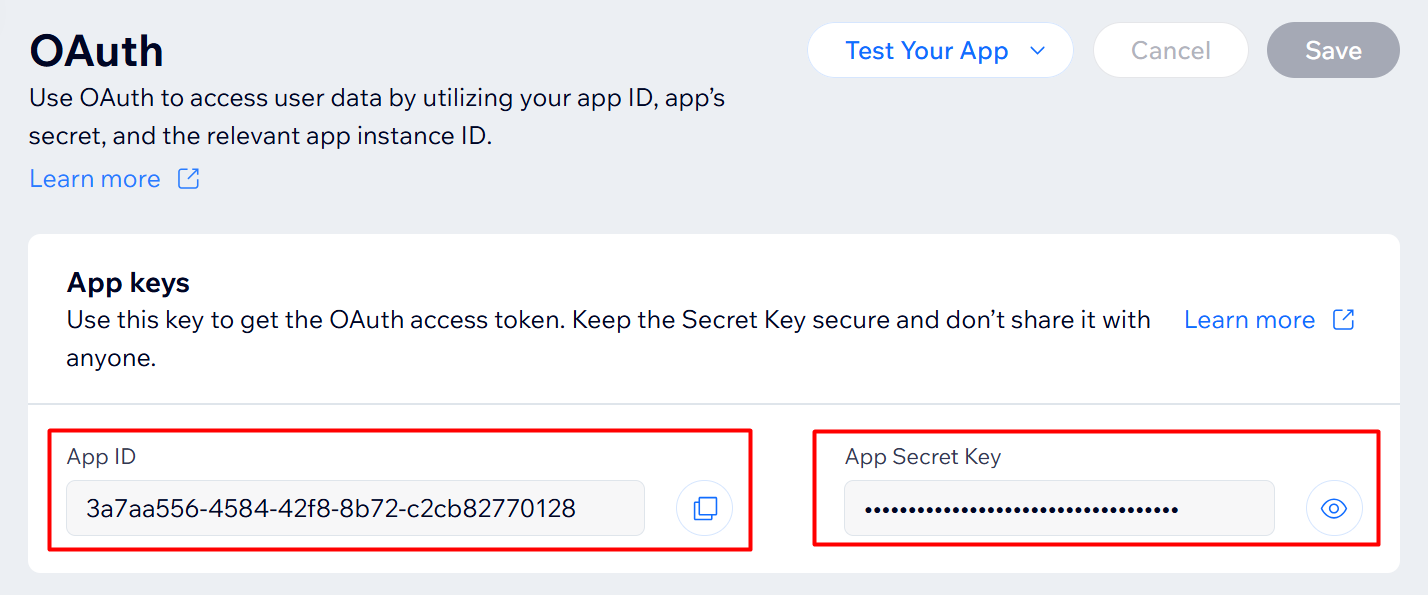The image size is (1428, 595).
Task: Click the masked secret key dots
Action: (x=1021, y=510)
